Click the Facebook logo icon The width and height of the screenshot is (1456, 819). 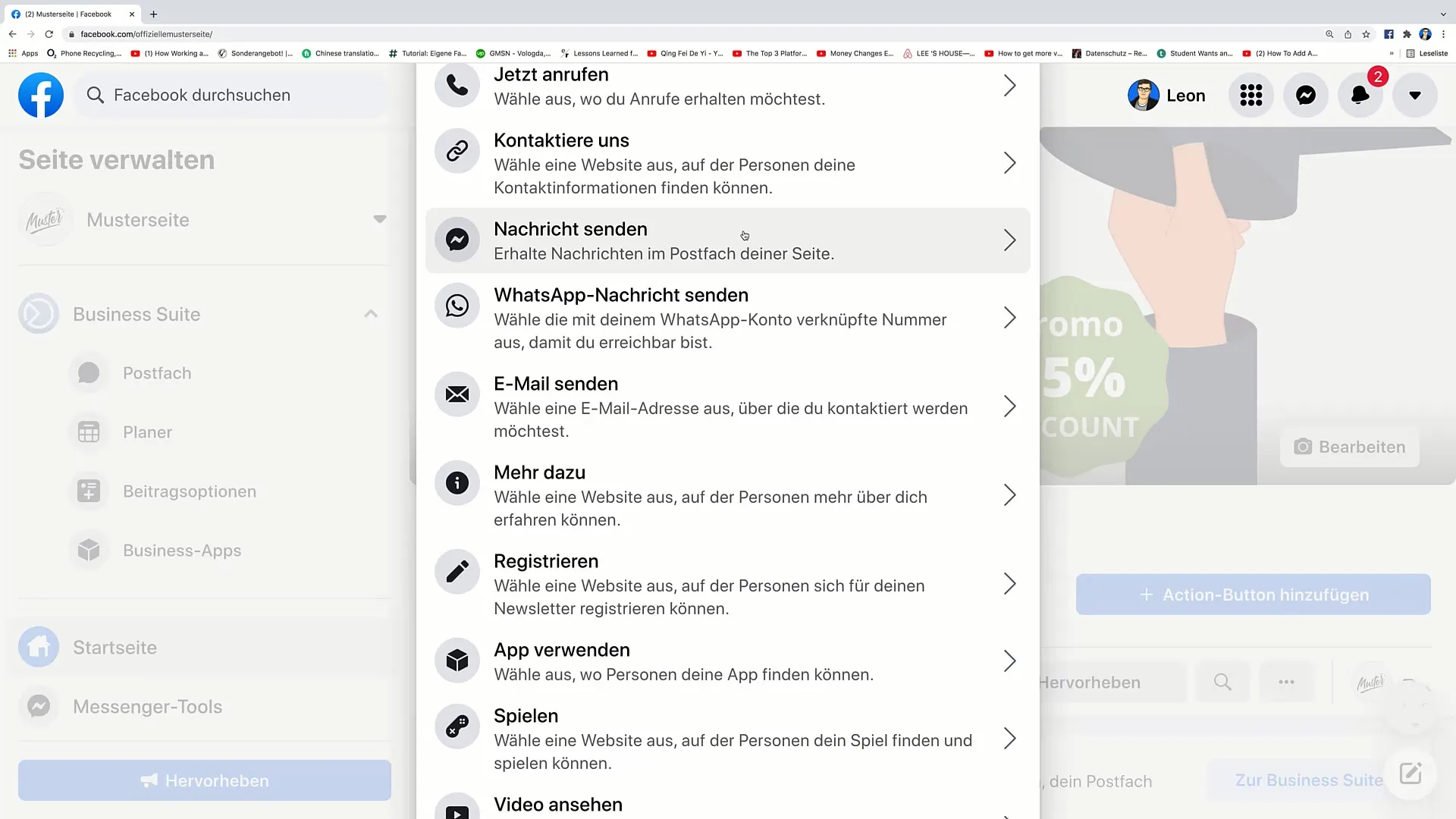click(41, 95)
